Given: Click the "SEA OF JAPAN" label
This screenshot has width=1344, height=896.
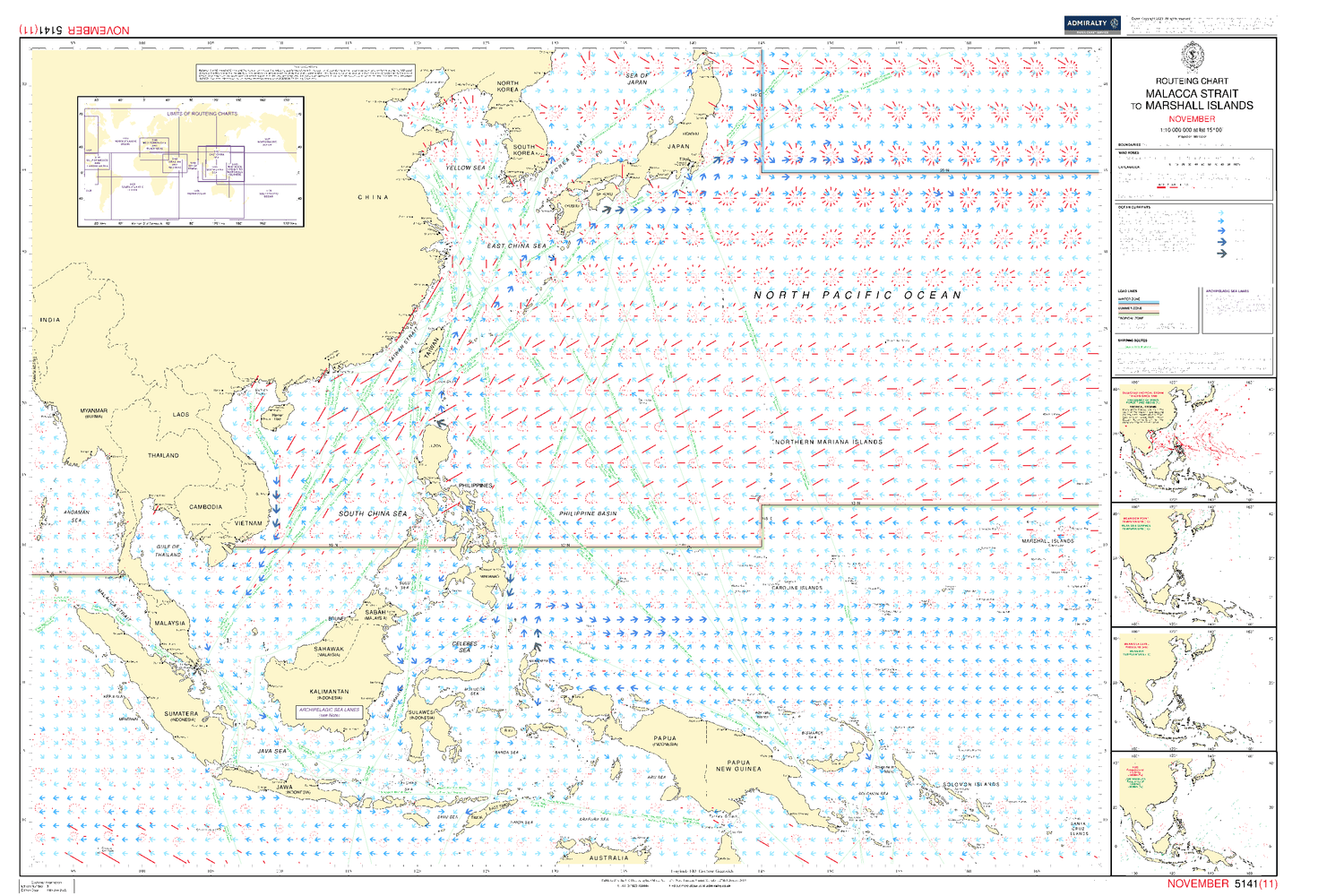Looking at the screenshot, I should coord(637,79).
